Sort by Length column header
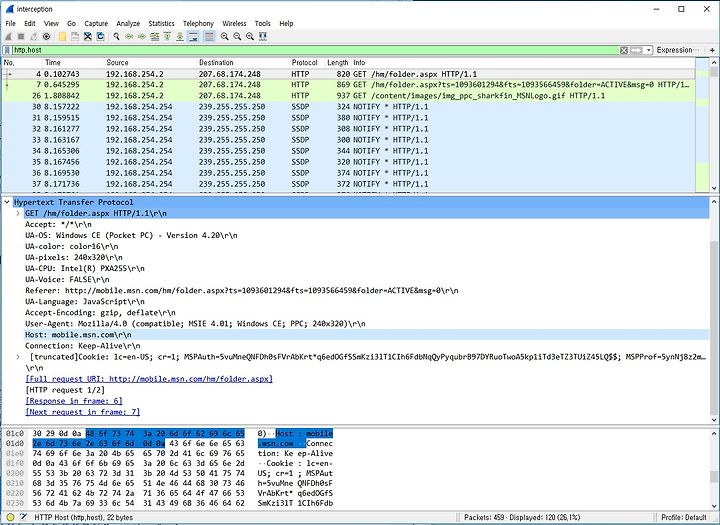 pyautogui.click(x=338, y=62)
